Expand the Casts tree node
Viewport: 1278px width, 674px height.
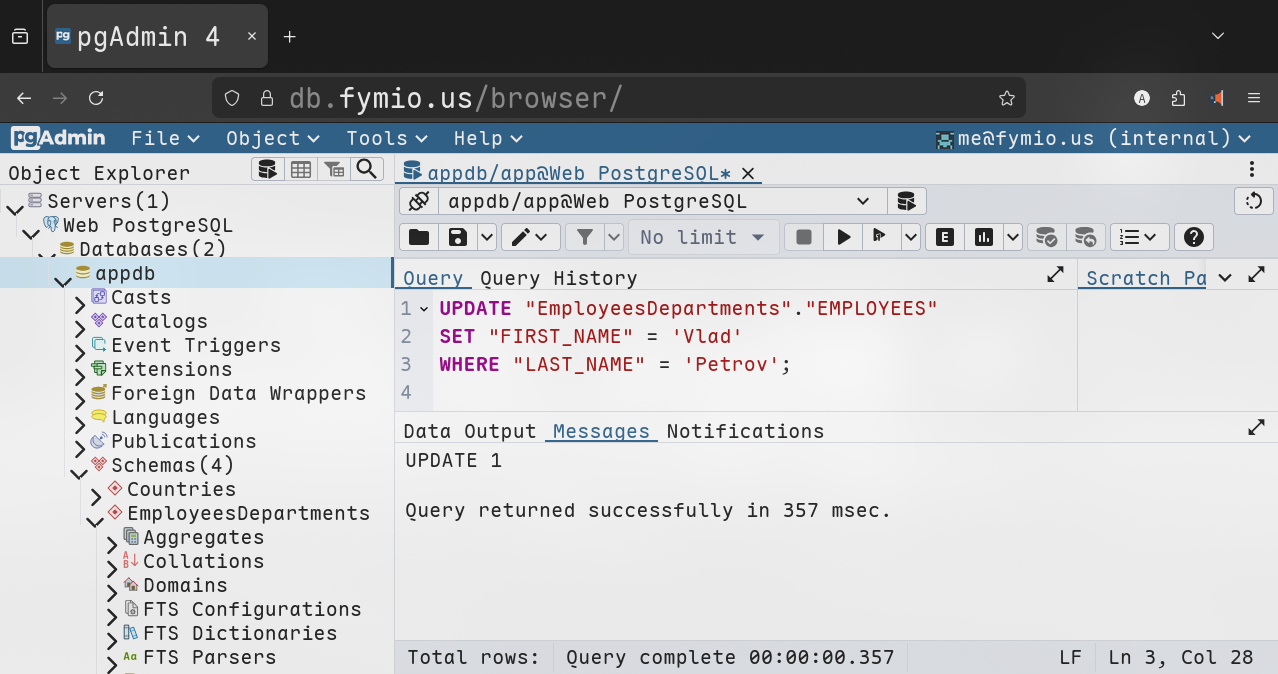tap(80, 298)
